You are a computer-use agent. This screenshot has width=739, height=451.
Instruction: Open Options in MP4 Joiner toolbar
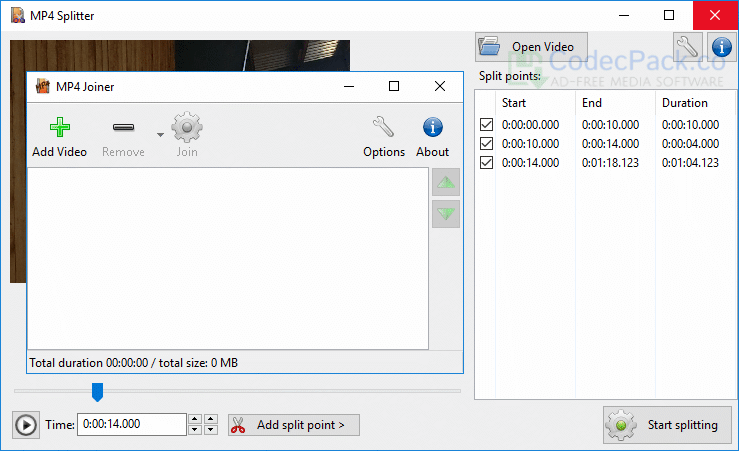click(384, 137)
